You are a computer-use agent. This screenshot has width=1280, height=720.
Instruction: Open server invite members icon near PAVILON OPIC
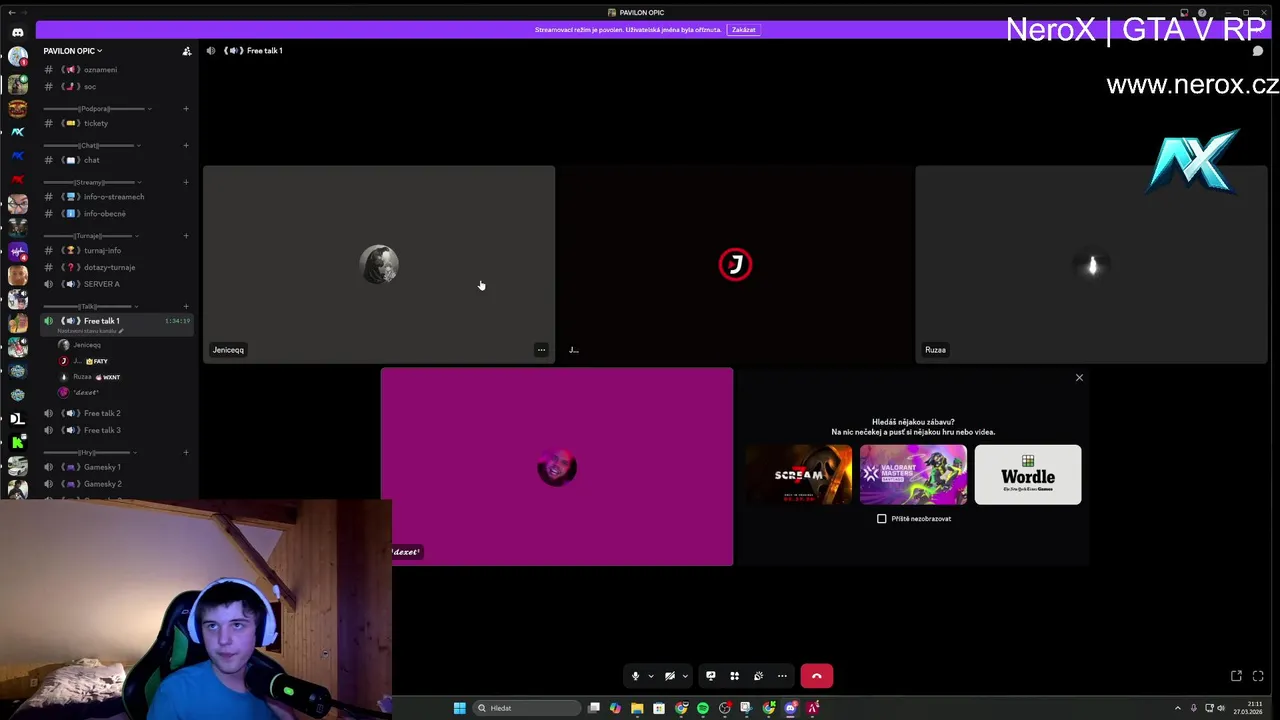coord(186,51)
